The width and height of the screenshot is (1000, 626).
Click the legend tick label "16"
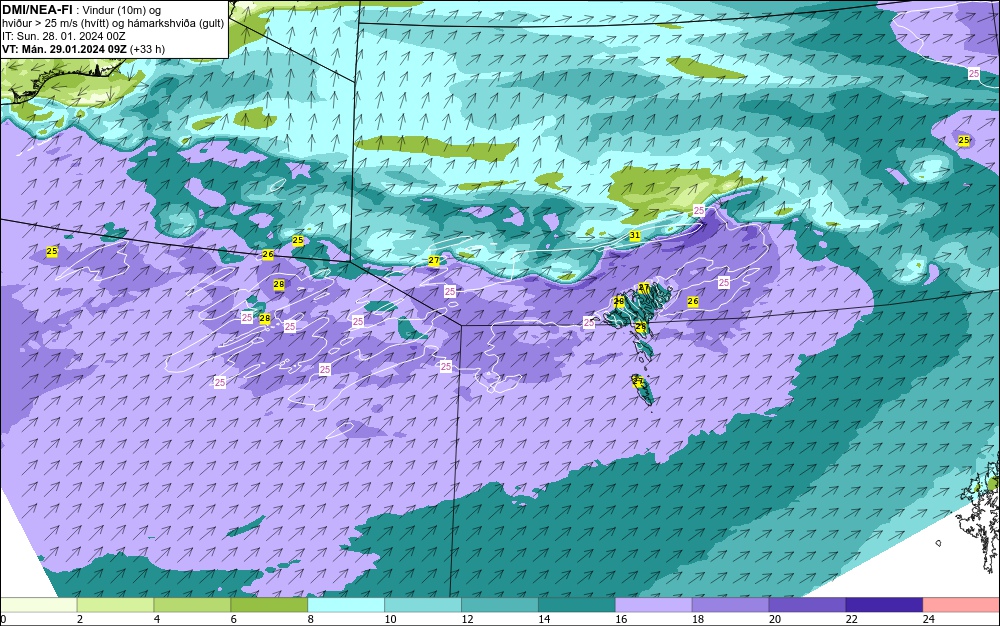(621, 619)
